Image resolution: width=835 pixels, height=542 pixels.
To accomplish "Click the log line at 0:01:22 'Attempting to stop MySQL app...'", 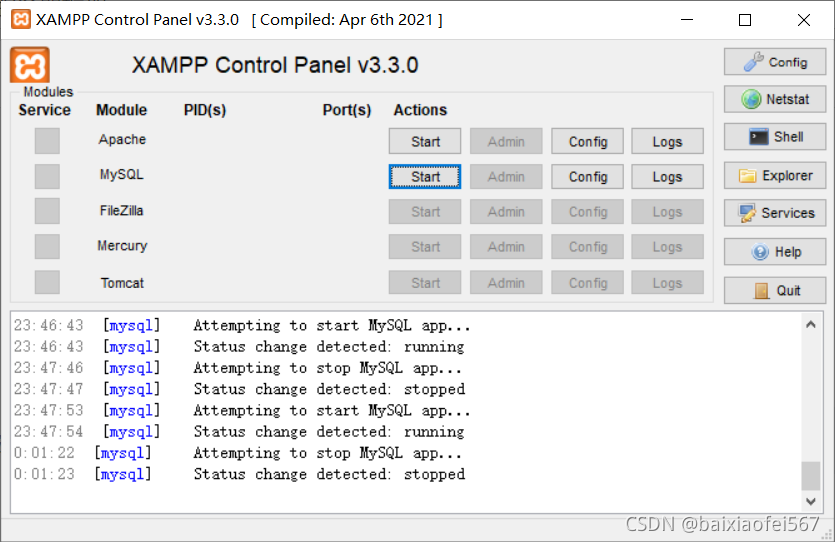I will coord(238,453).
